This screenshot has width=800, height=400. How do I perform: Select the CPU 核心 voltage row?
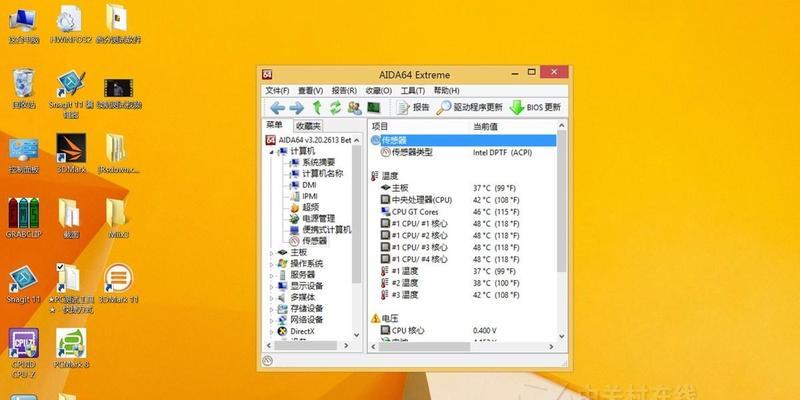click(x=463, y=330)
